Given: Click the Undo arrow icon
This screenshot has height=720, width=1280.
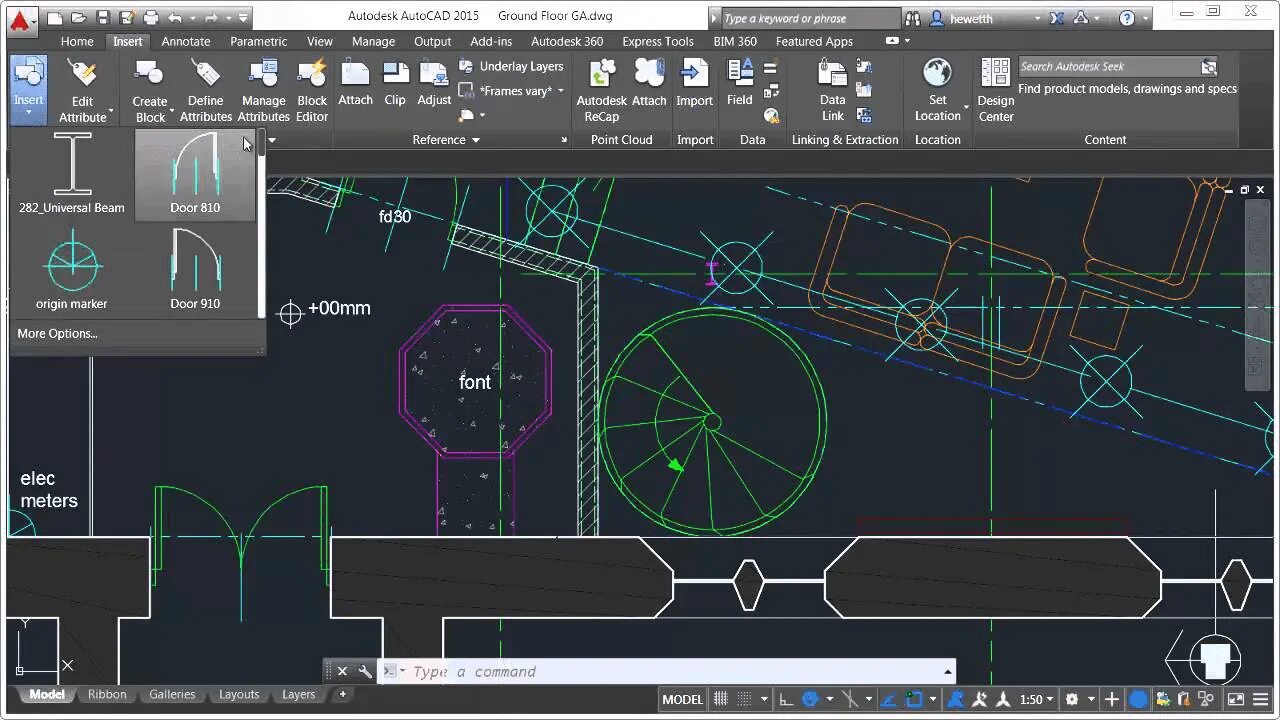Looking at the screenshot, I should tap(175, 18).
